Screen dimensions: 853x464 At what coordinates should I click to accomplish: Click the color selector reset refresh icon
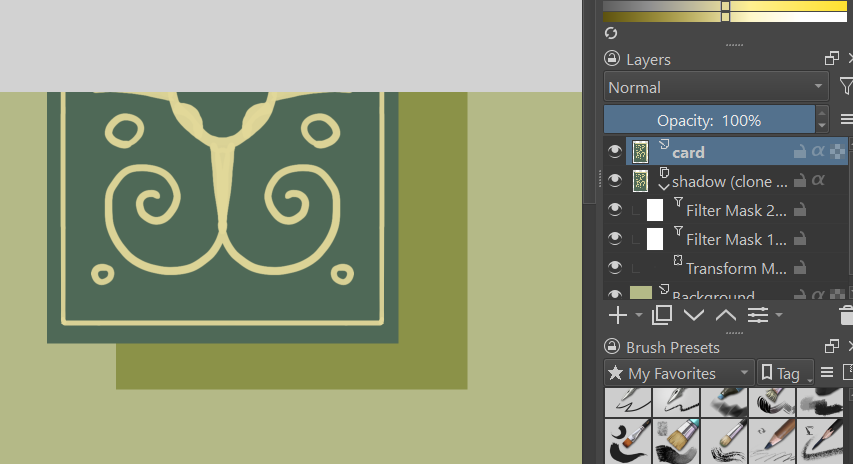click(x=611, y=33)
